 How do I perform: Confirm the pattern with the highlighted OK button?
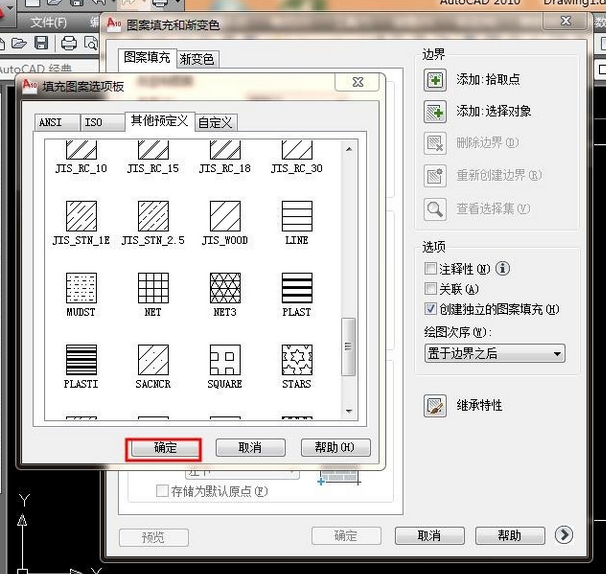coord(164,448)
